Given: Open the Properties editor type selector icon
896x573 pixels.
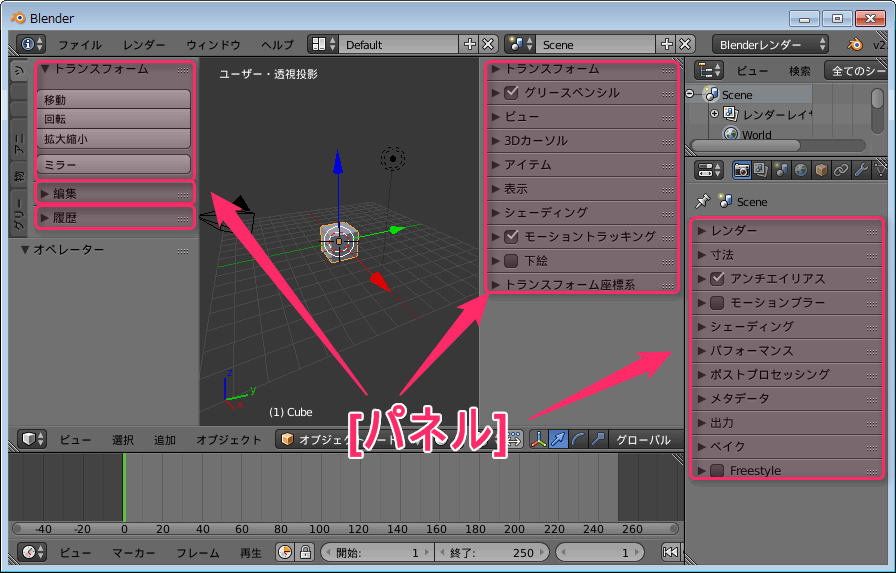Looking at the screenshot, I should click(x=709, y=170).
